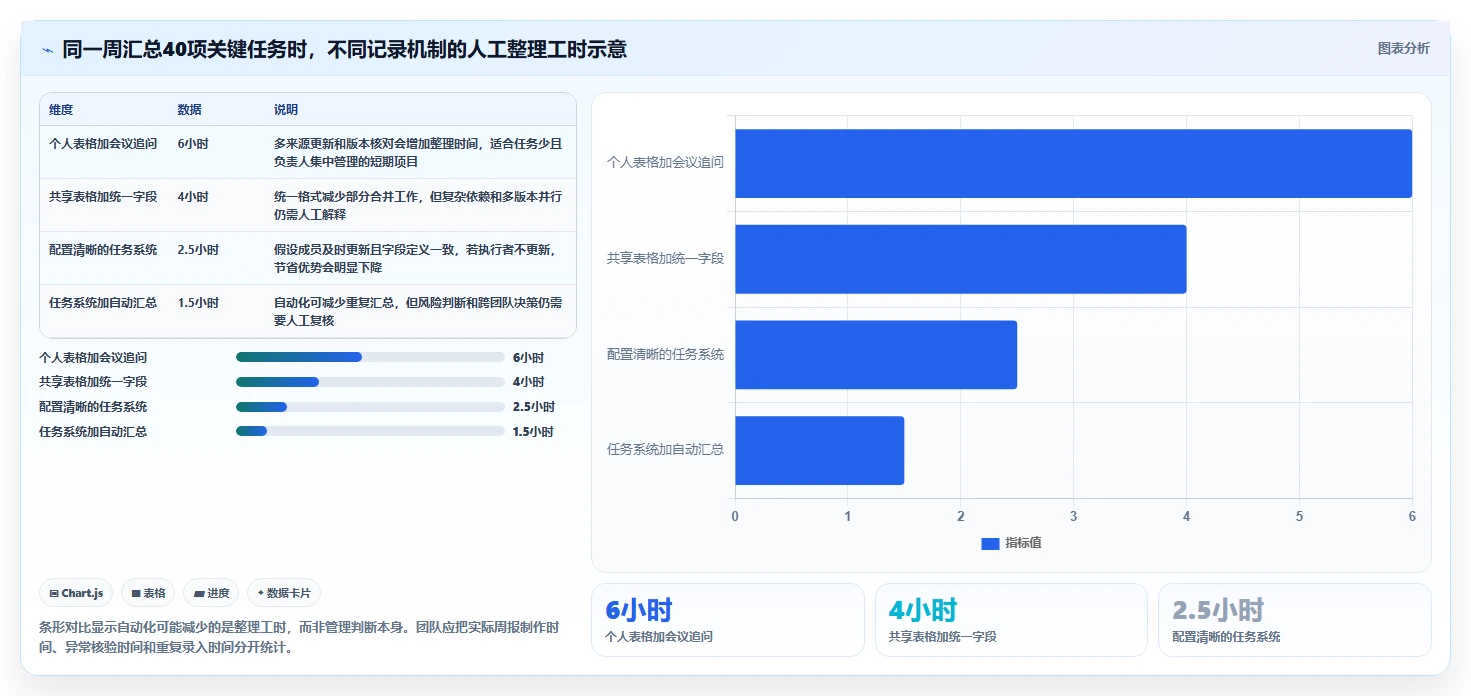
Task: Click description starting 自动化可减少重复汇总
Action: (x=418, y=311)
